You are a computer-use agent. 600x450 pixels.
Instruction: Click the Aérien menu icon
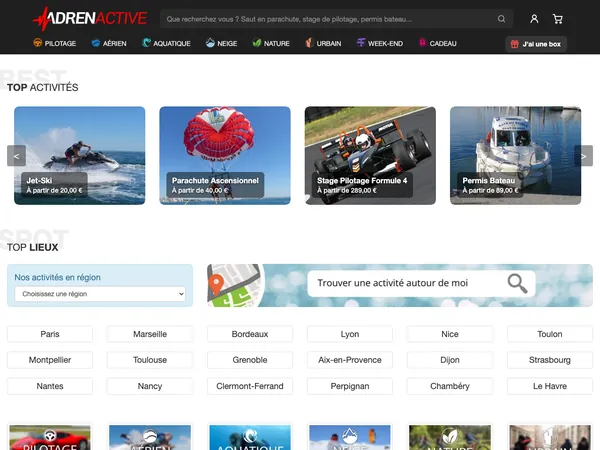tap(96, 43)
